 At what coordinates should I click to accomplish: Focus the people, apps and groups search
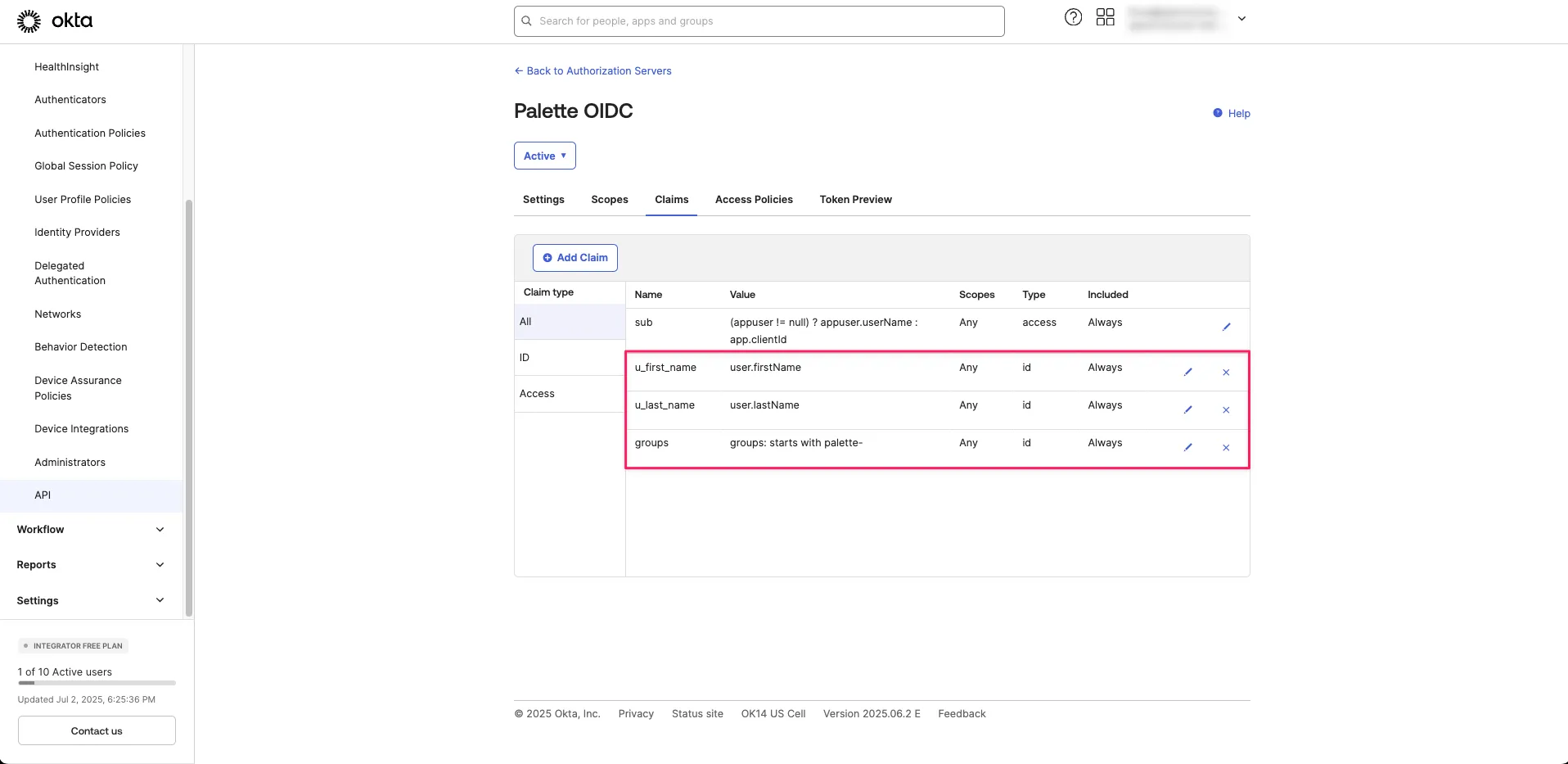[x=759, y=21]
